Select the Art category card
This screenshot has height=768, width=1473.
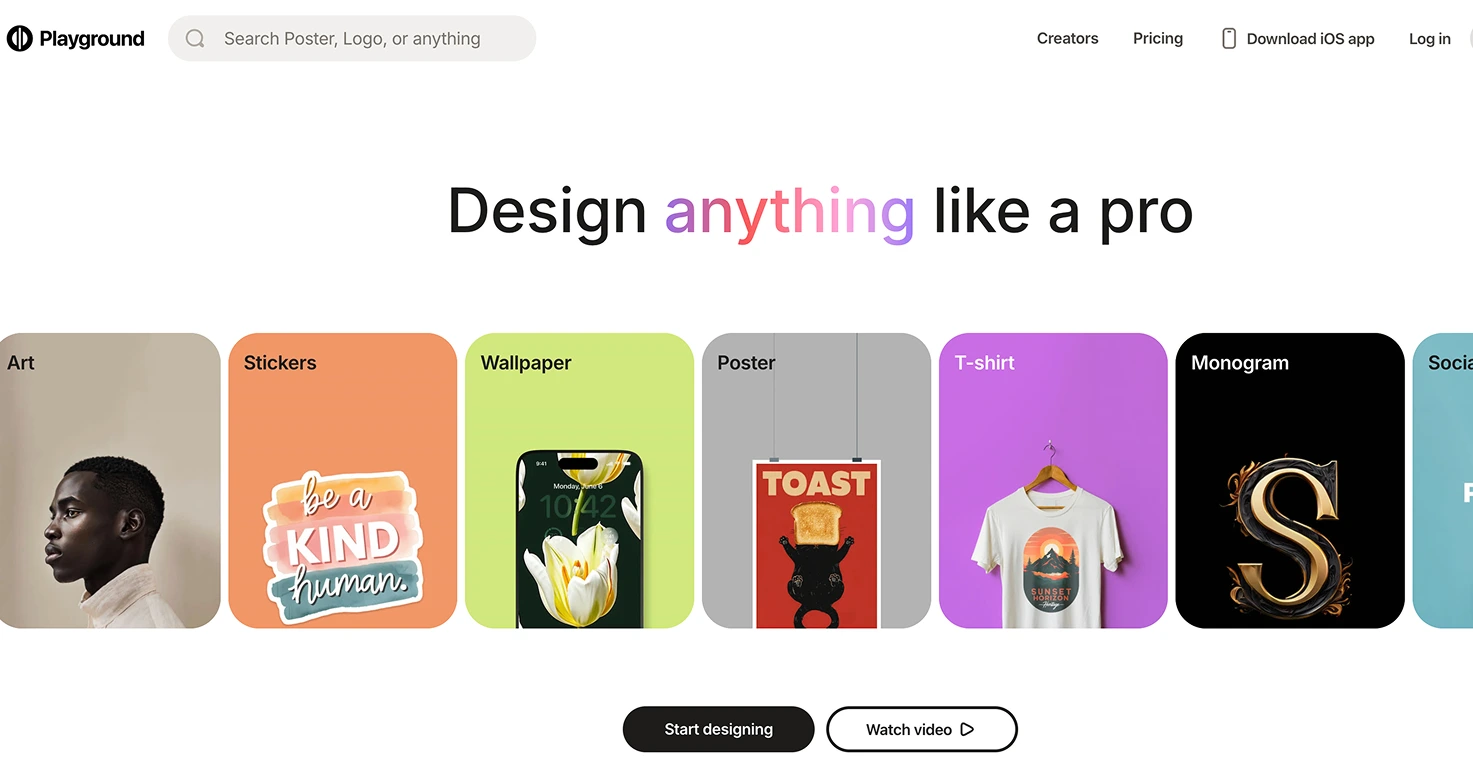pos(108,481)
